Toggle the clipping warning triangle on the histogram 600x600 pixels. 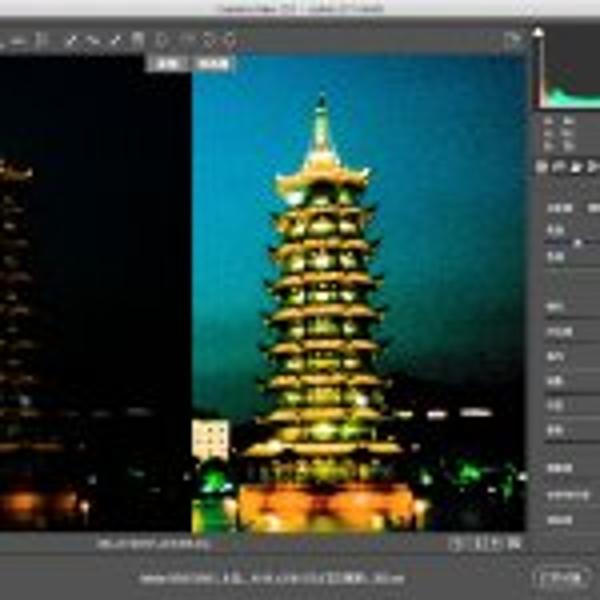[x=538, y=33]
